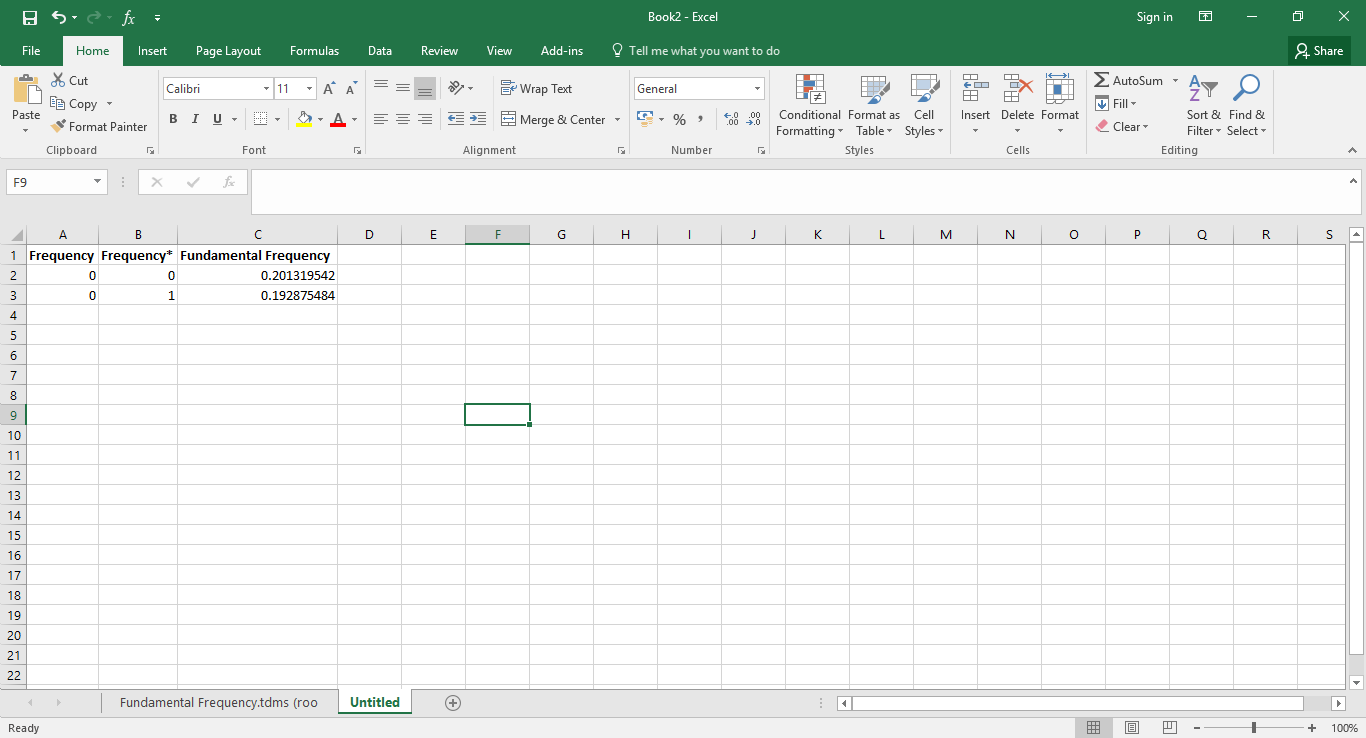Open Find & Select menu
The height and width of the screenshot is (738, 1366).
click(x=1246, y=106)
